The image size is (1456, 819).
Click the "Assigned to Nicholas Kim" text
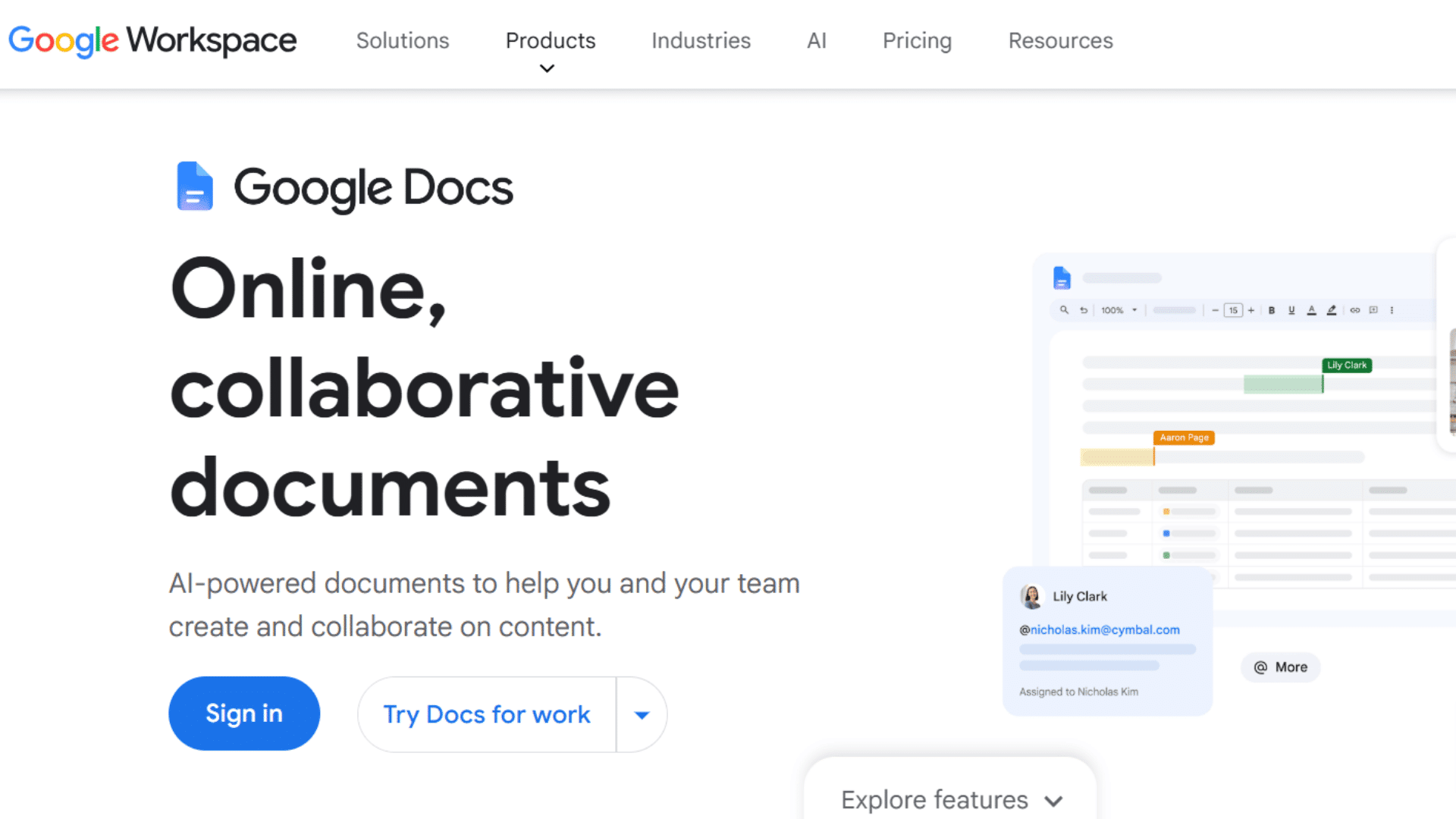(1078, 692)
